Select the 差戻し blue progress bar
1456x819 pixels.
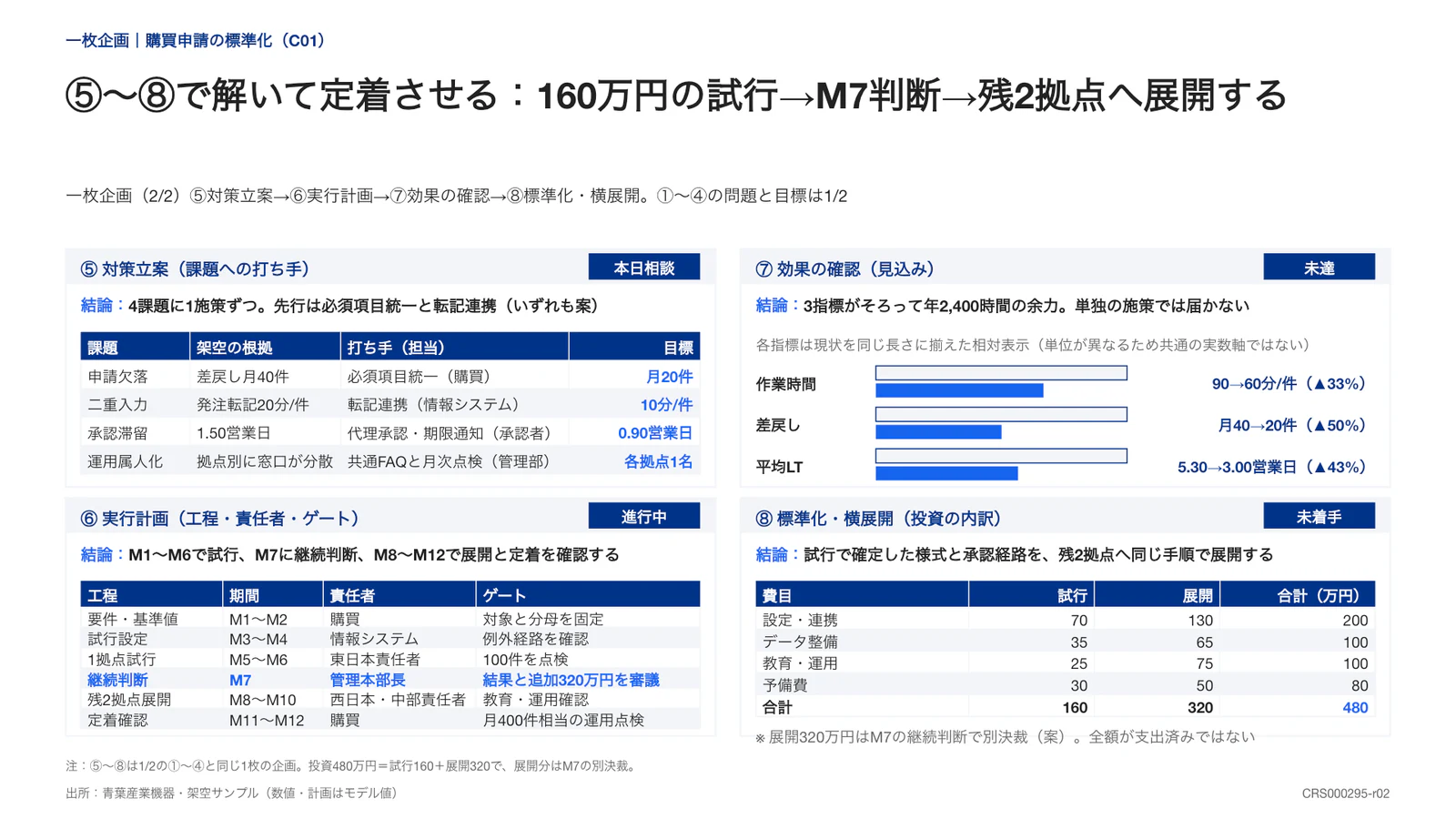[938, 432]
